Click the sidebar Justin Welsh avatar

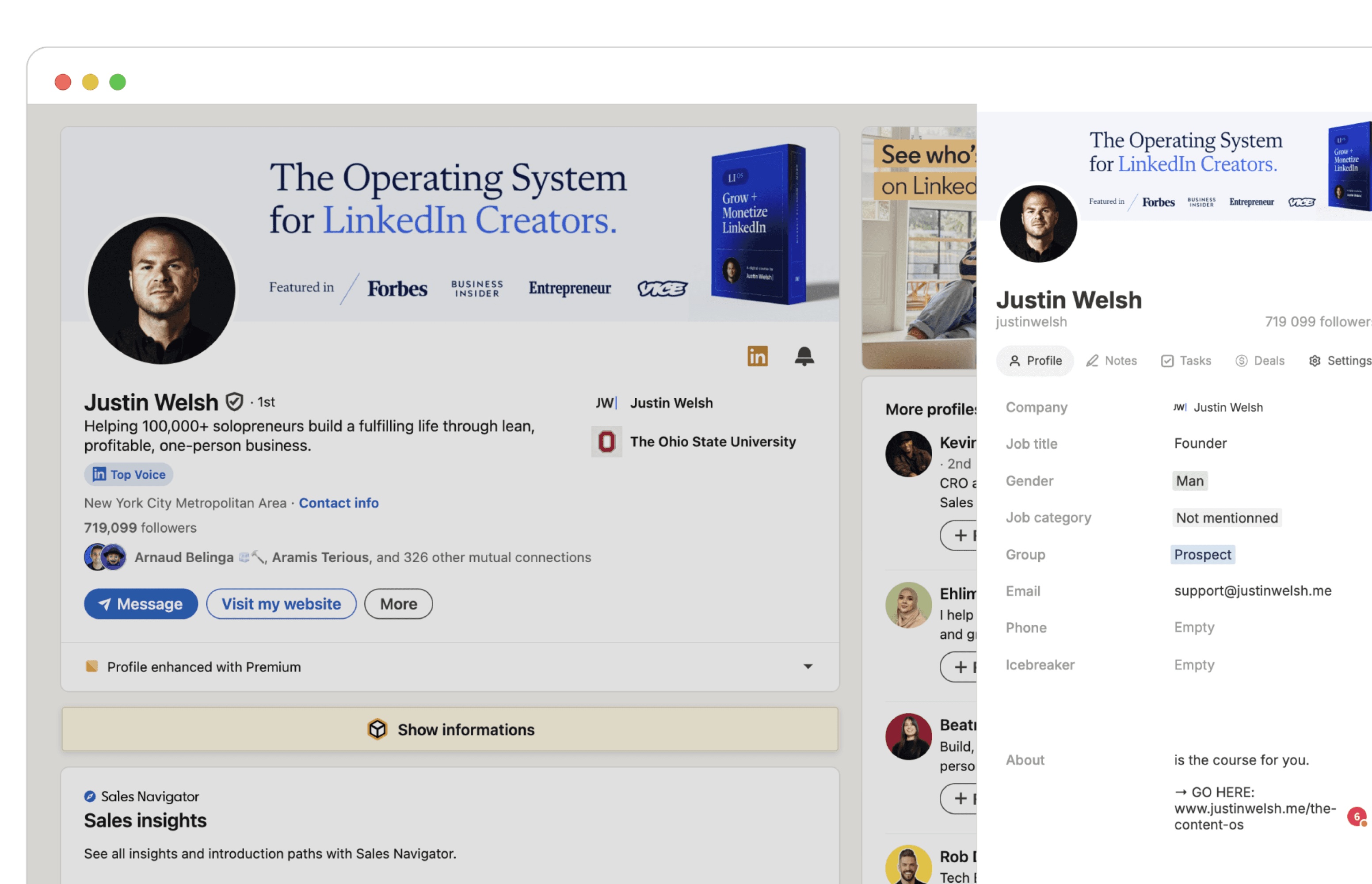click(1038, 224)
